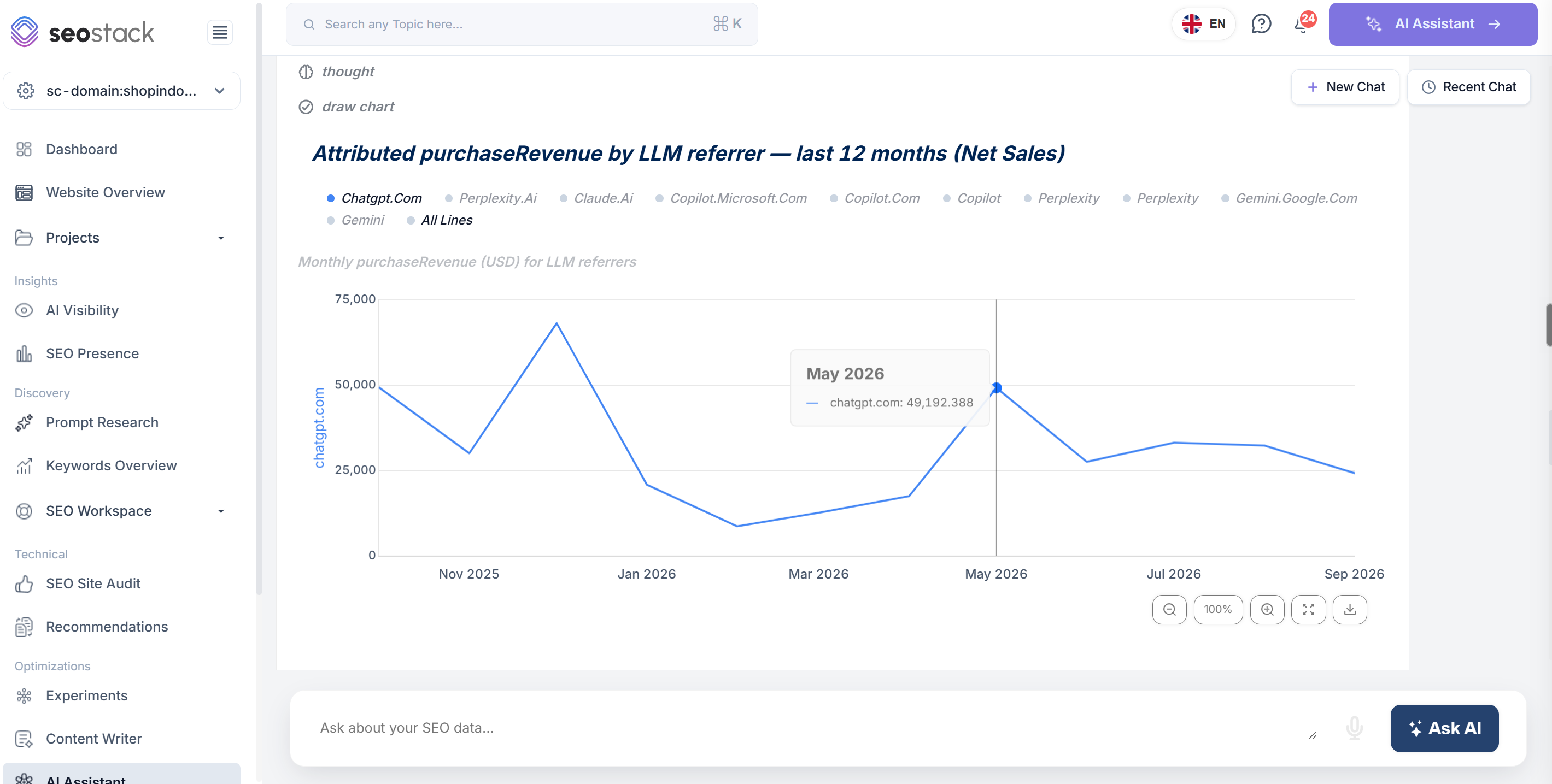Toggle the legend entry labeled only 'Copilot'
Screen dimensions: 1552x784
click(x=972, y=198)
